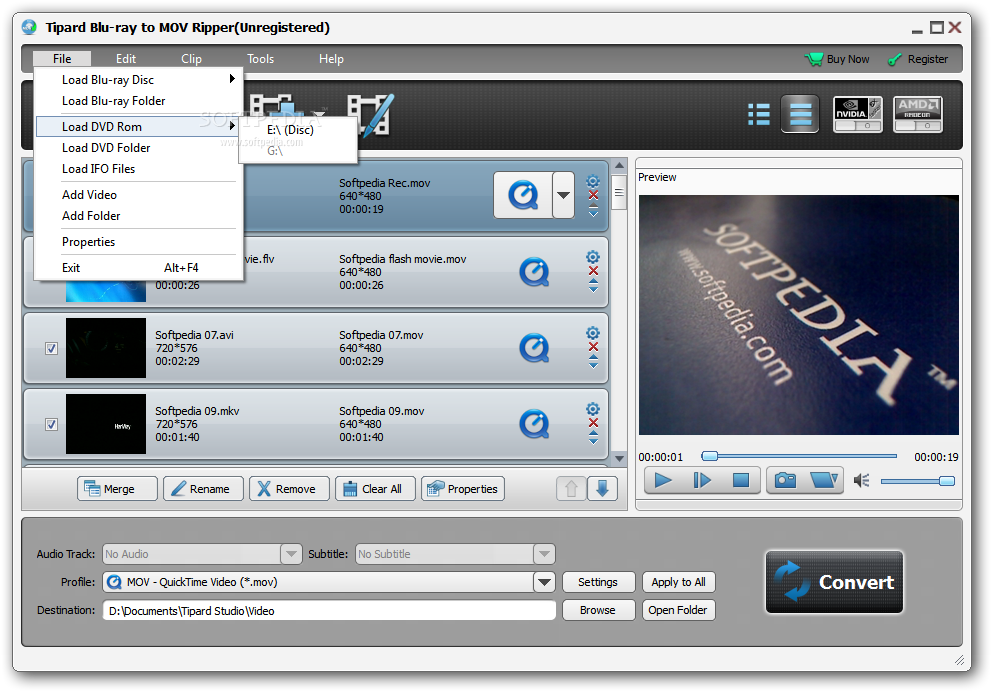The width and height of the screenshot is (992, 692).
Task: Remove Softpedia Rec.mov with red X
Action: 593,195
